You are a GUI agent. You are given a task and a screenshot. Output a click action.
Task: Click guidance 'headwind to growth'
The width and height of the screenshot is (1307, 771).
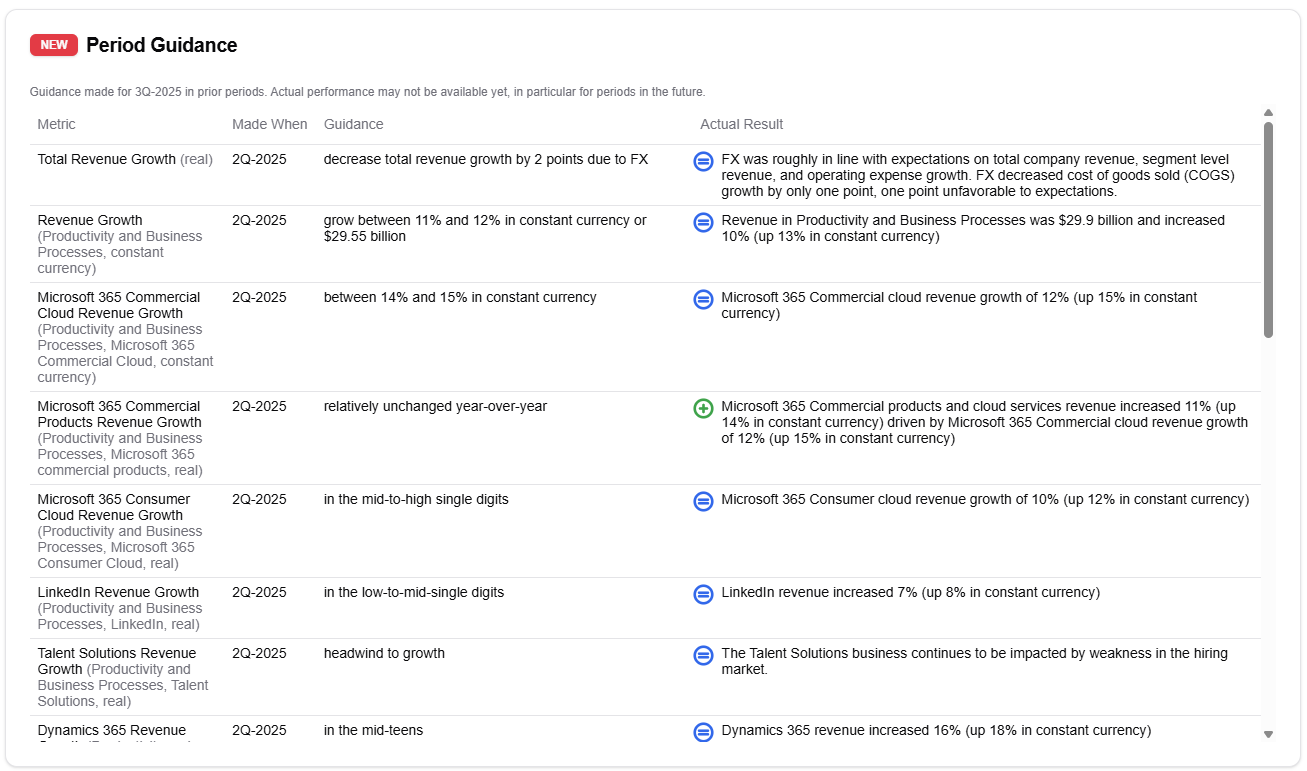384,653
